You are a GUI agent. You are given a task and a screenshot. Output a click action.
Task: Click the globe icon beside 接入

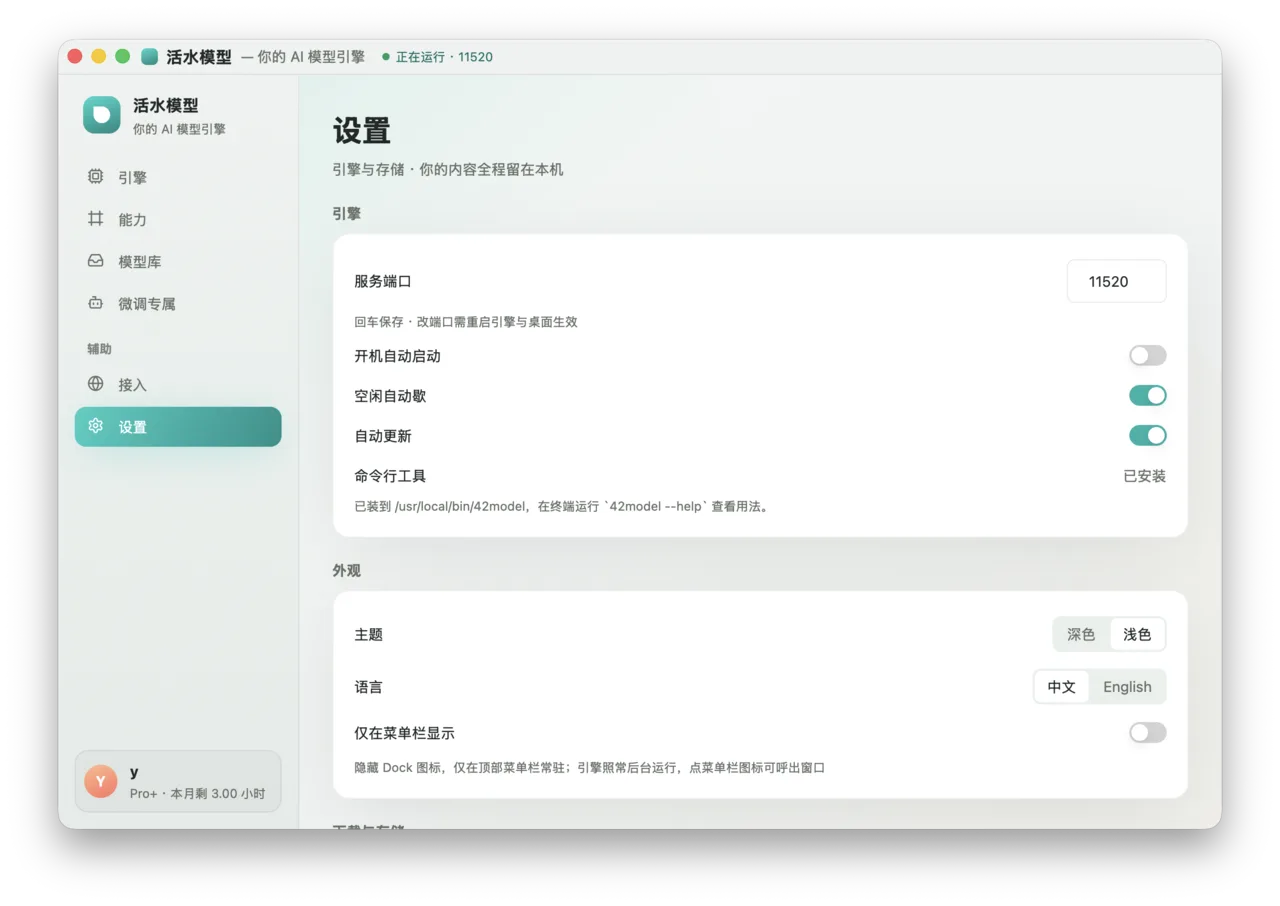click(95, 383)
